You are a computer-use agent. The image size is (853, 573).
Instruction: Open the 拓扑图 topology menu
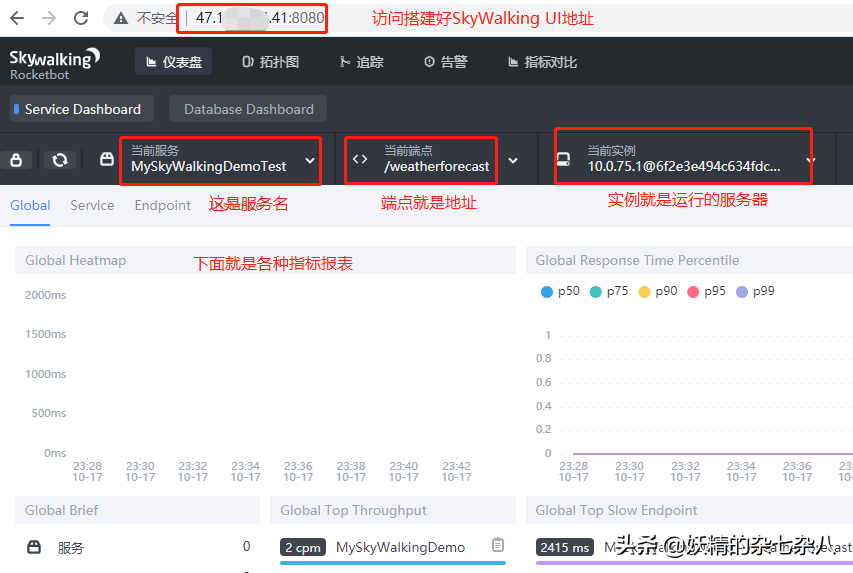coord(270,62)
